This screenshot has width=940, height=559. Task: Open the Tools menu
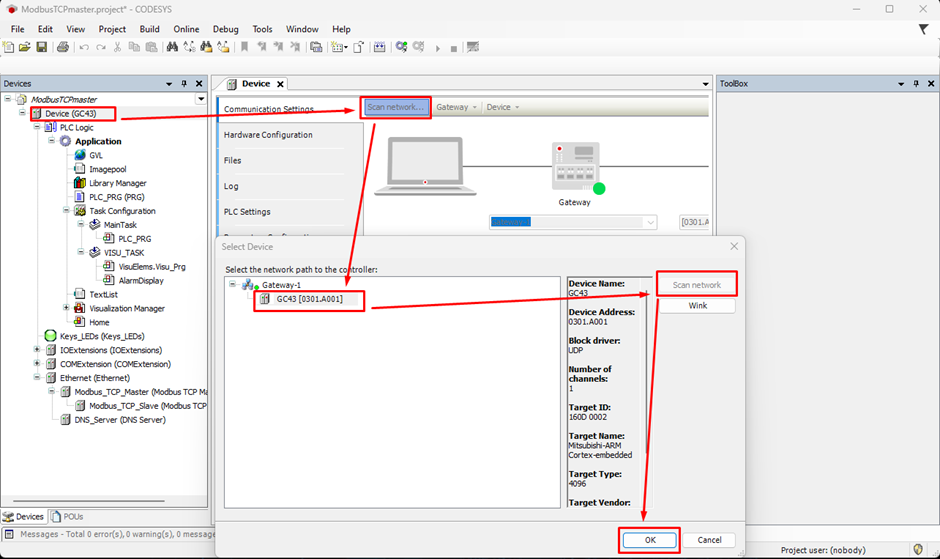click(x=262, y=29)
